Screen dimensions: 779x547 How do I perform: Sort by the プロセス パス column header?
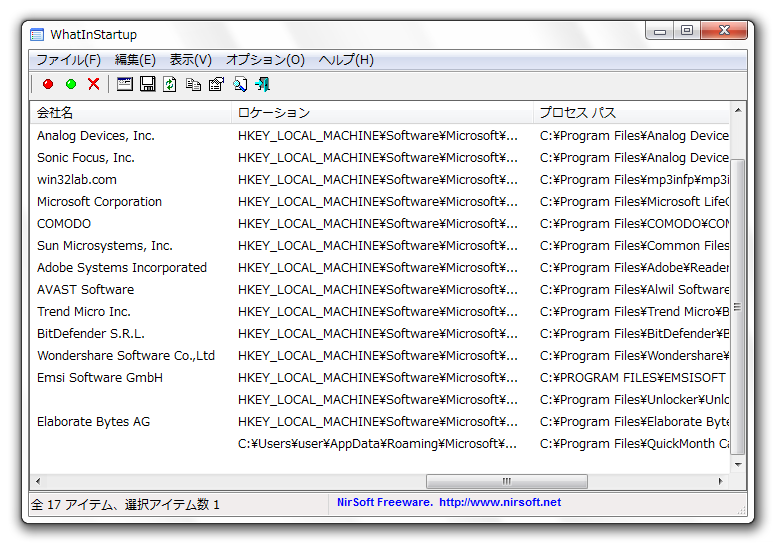coord(631,113)
